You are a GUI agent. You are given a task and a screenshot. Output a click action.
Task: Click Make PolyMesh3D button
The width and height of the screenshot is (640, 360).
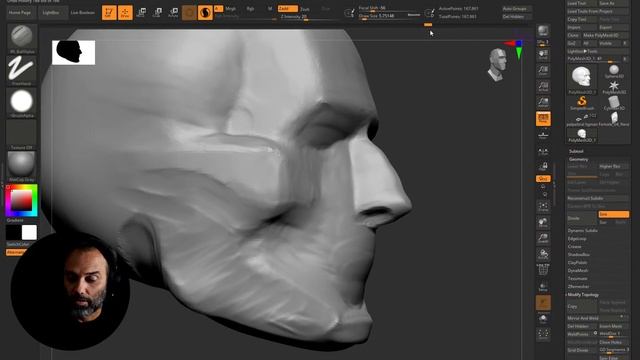tap(606, 35)
